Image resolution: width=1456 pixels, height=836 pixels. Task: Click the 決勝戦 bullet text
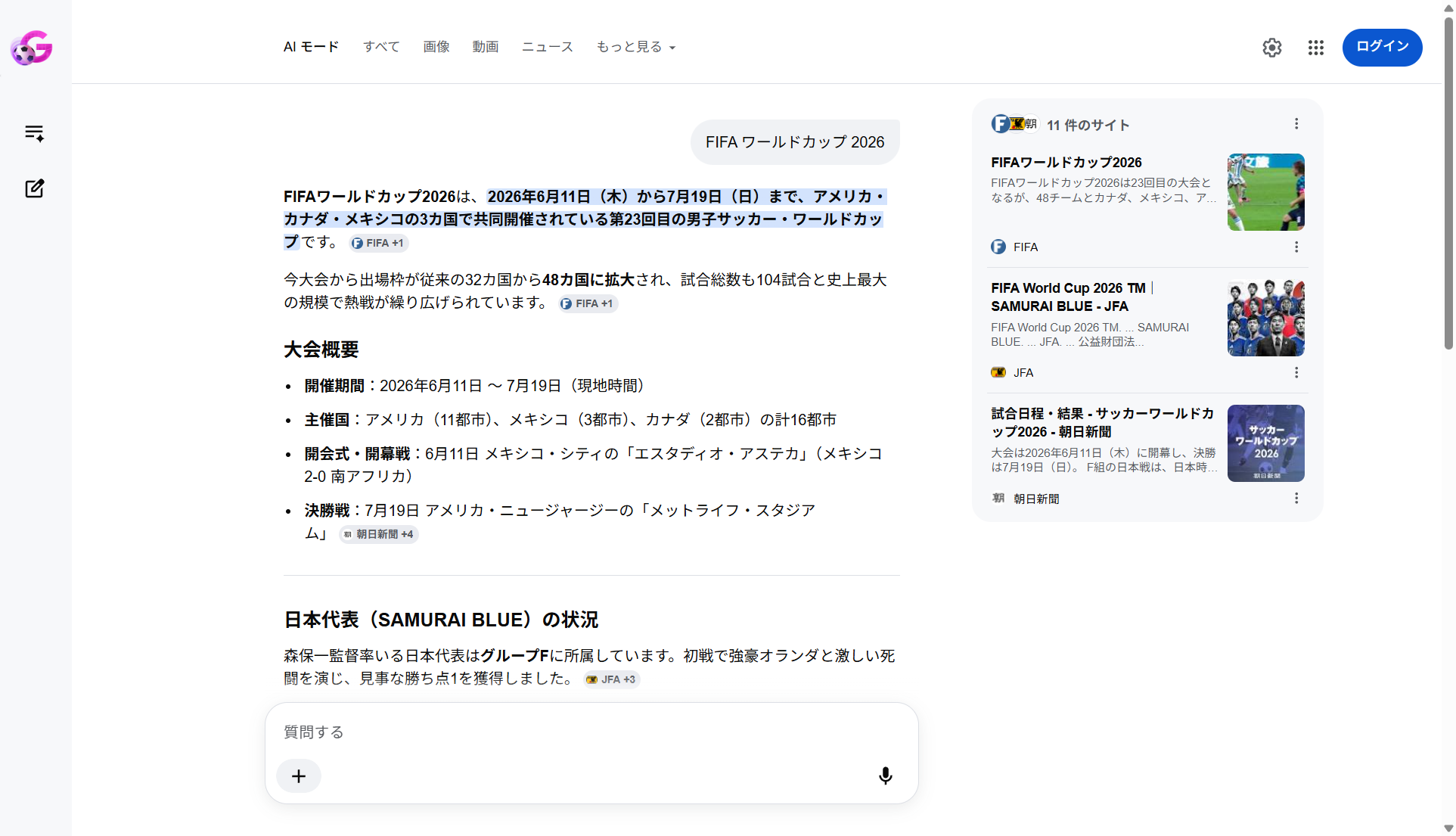pyautogui.click(x=560, y=522)
